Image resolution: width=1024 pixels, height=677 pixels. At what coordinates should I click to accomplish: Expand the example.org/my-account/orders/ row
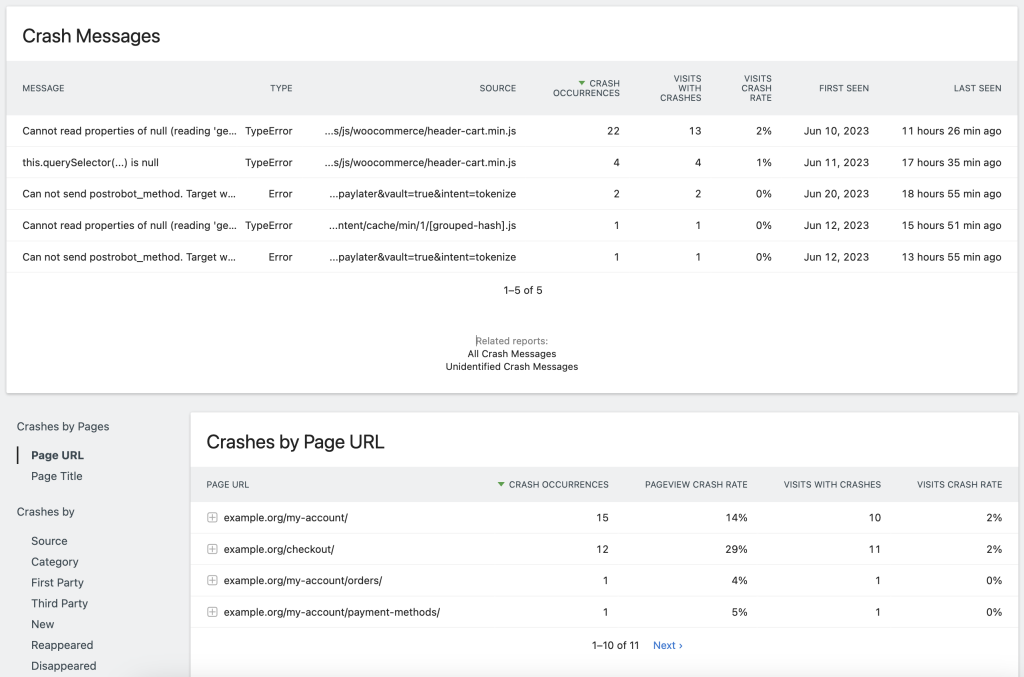click(212, 580)
